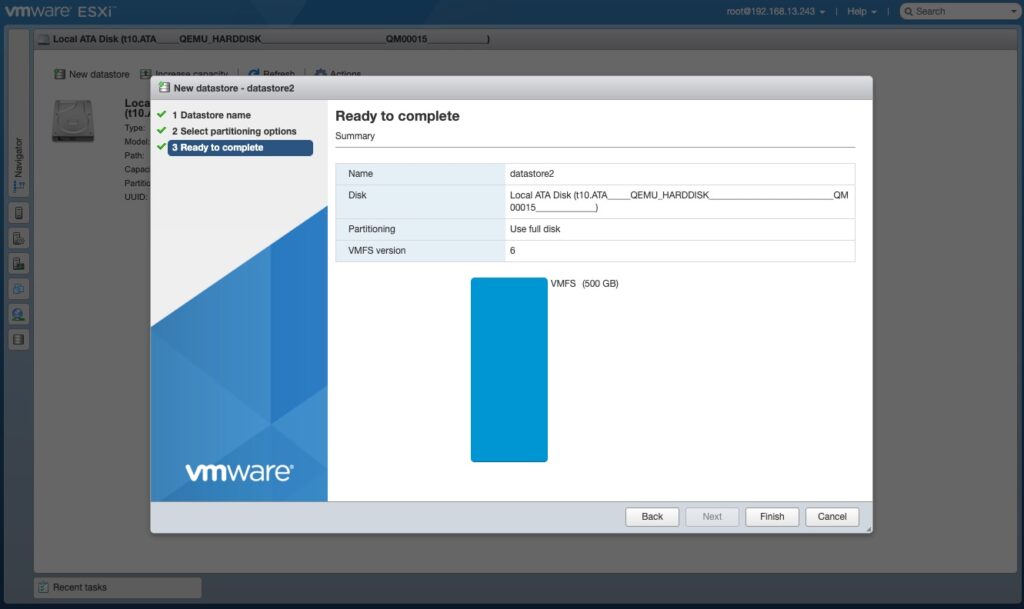
Task: Select step 3 Ready to complete
Action: [240, 148]
